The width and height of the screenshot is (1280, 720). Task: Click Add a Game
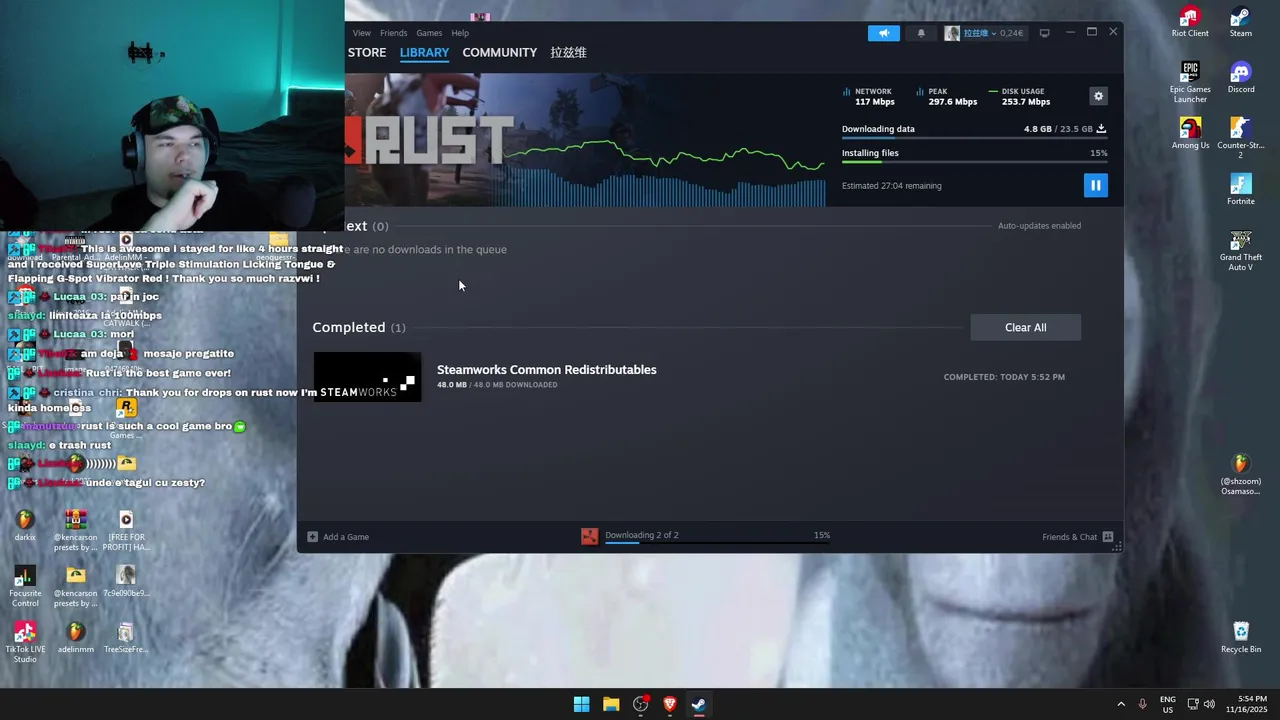(x=338, y=537)
